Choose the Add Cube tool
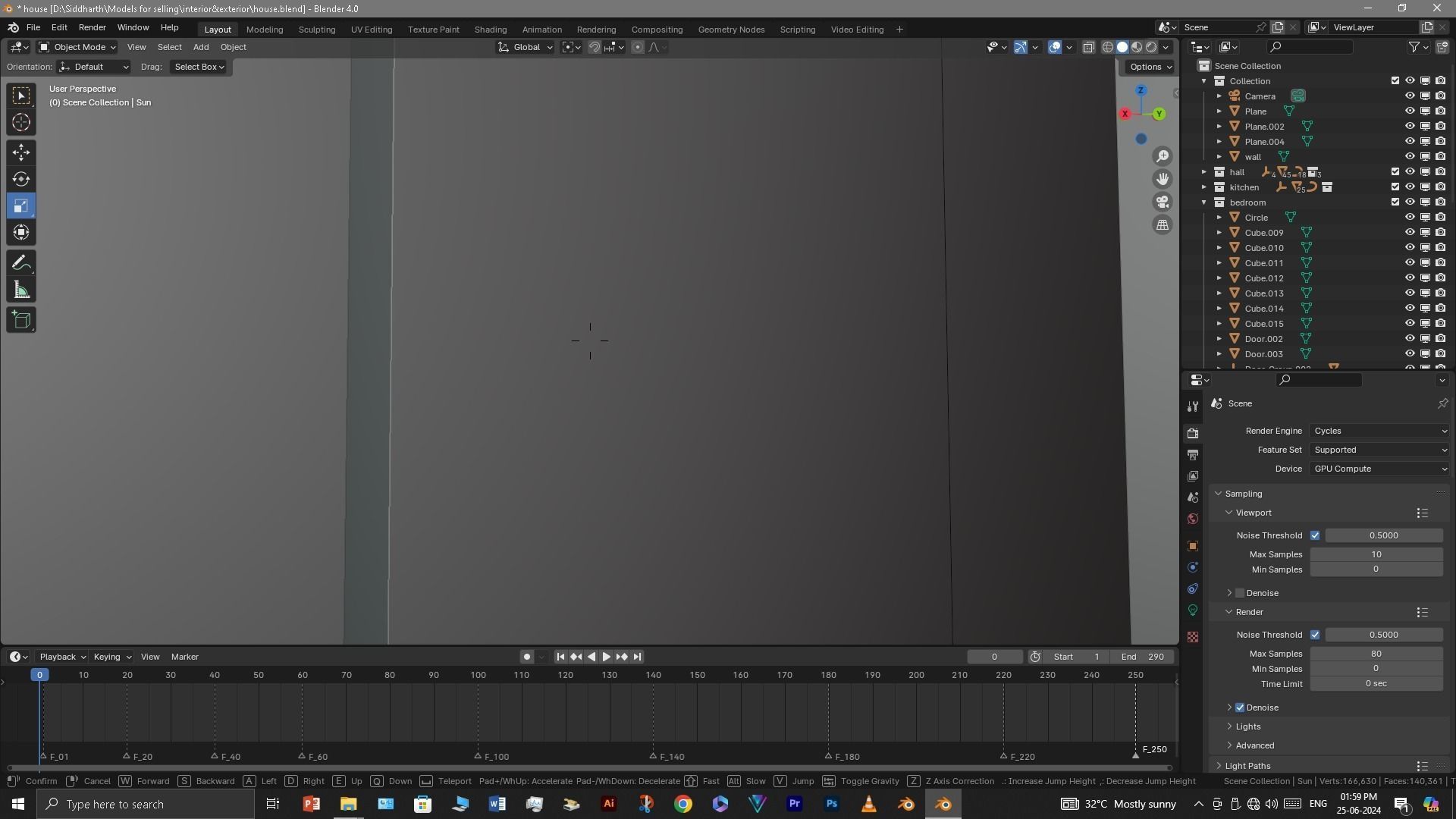Viewport: 1456px width, 819px height. (21, 320)
